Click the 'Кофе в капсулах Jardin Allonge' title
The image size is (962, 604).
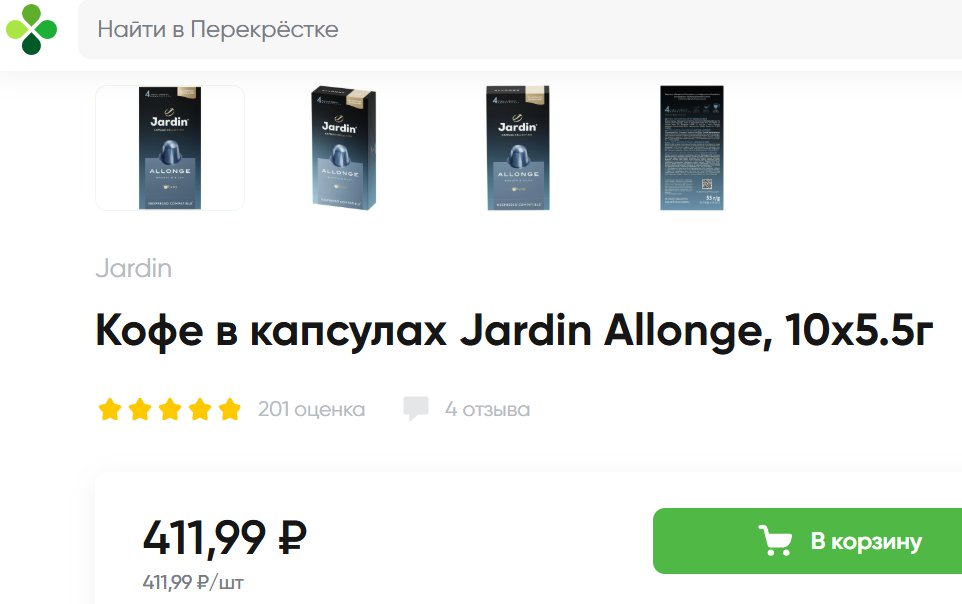(514, 331)
